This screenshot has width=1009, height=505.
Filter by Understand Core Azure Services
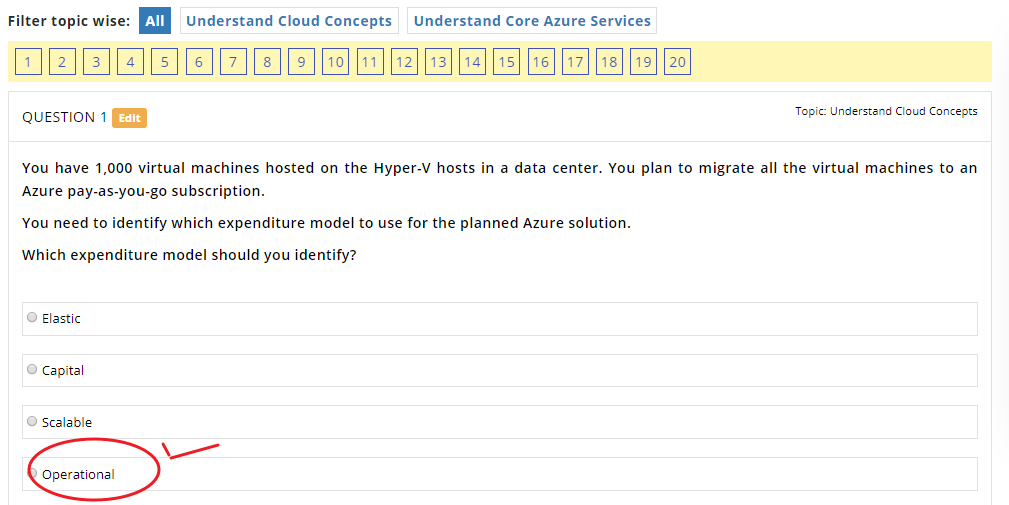532,21
